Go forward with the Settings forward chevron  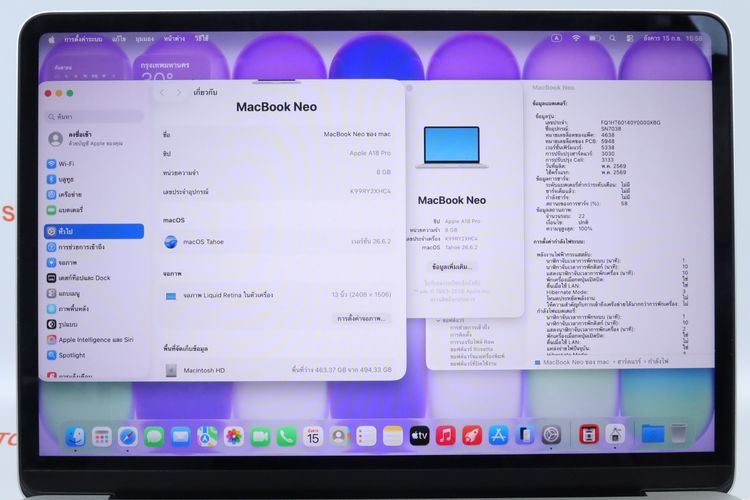[x=179, y=92]
